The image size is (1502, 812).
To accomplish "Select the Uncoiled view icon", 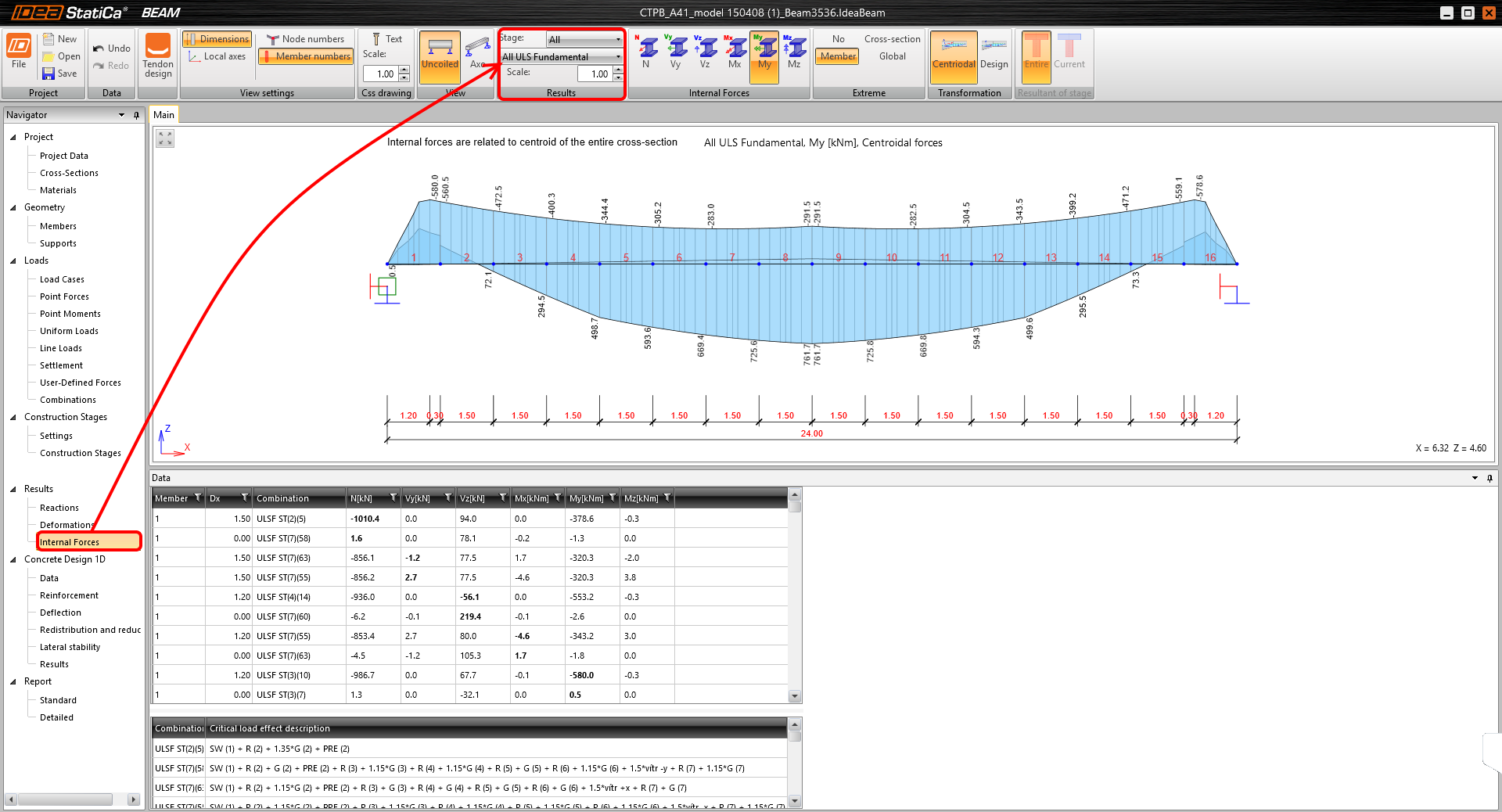I will [440, 53].
